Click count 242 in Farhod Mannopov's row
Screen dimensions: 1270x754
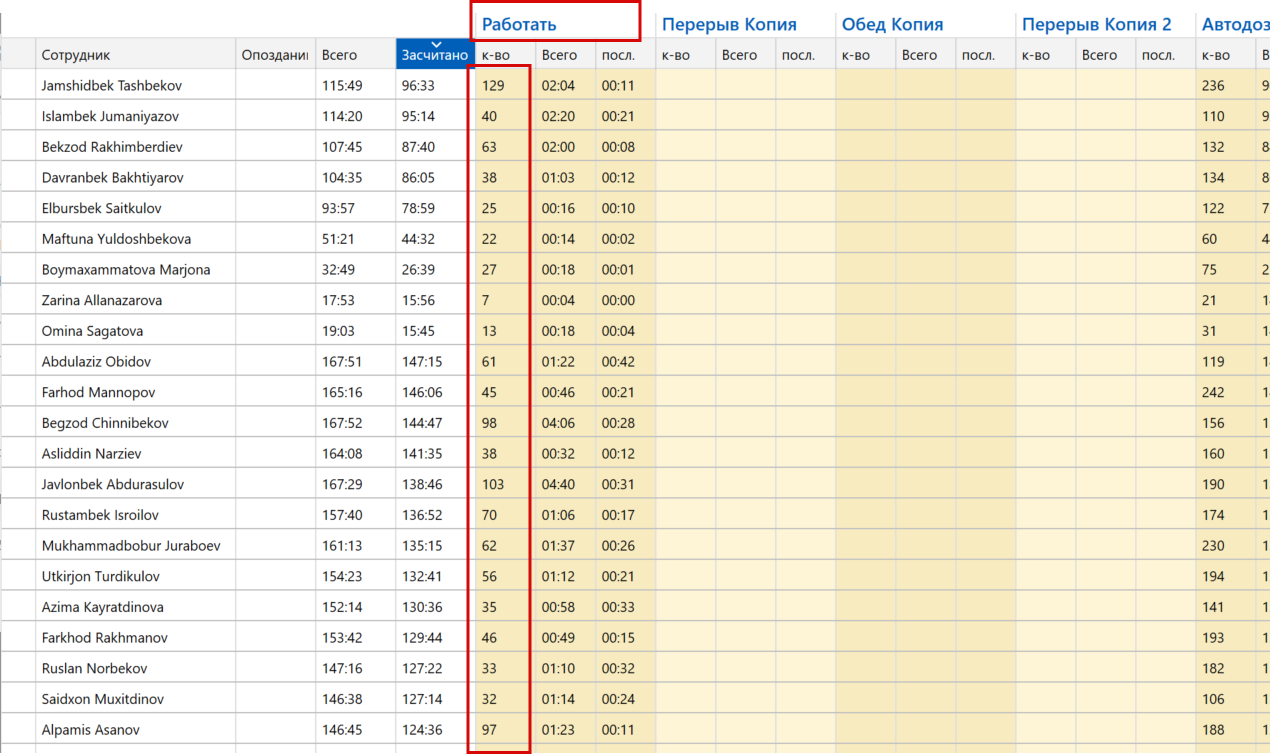1213,392
